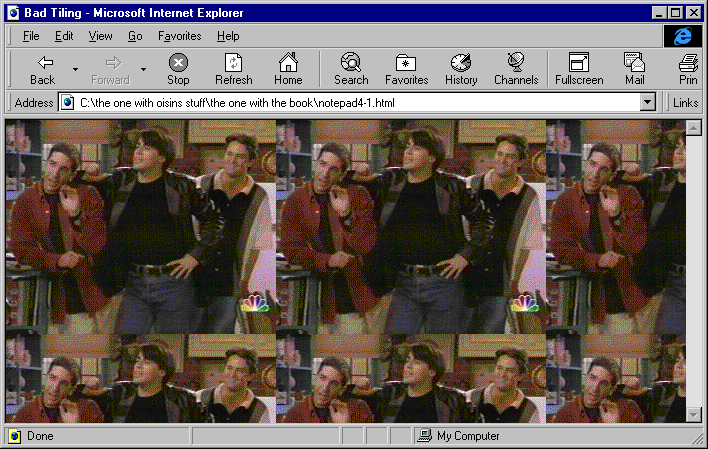708x449 pixels.
Task: Click the 'My Computer' status bar text
Action: point(468,436)
